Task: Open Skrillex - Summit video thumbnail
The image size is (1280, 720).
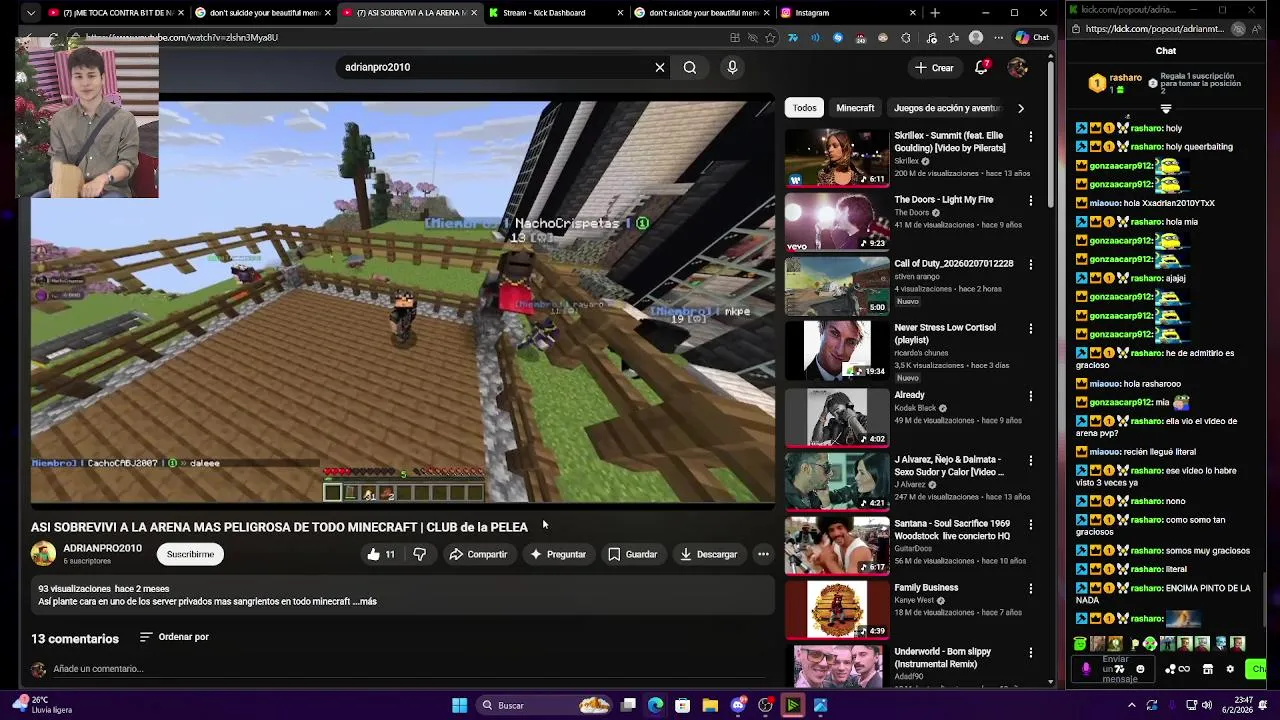Action: tap(837, 158)
